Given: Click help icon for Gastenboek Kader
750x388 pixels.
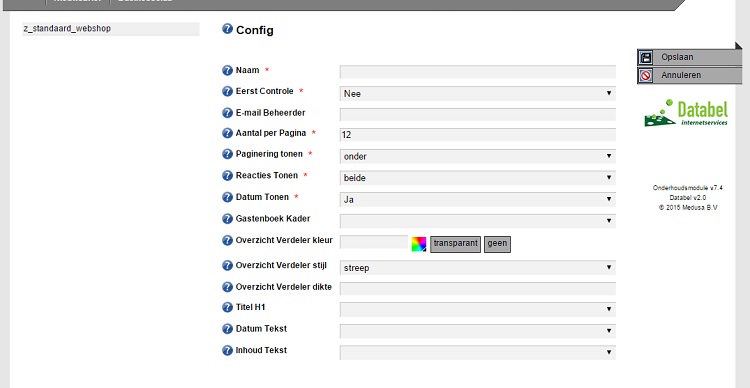Looking at the screenshot, I should click(x=227, y=219).
